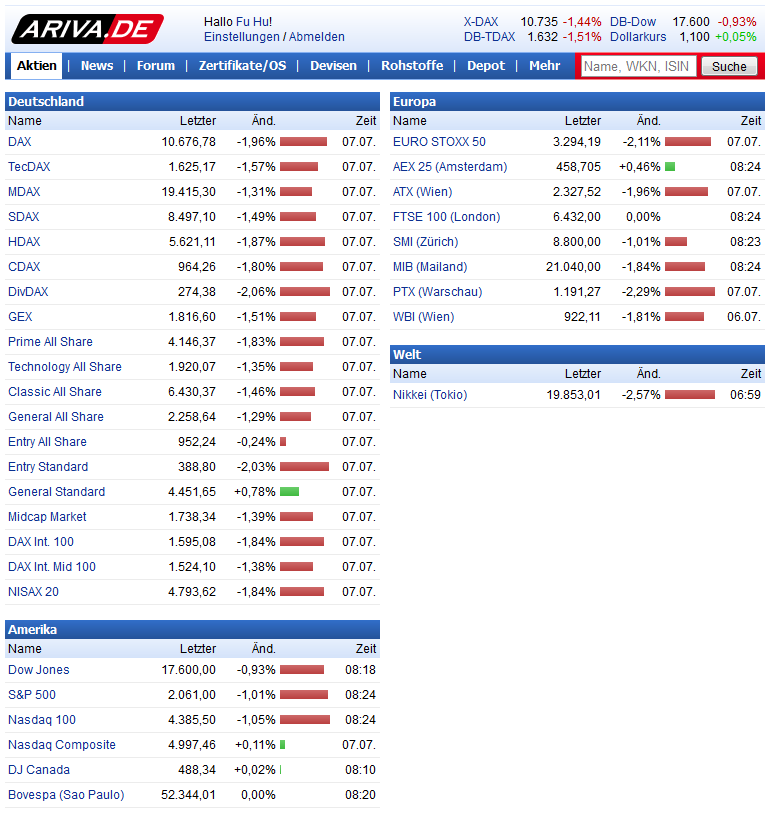
Task: Open NISAX 20 link
Action: [x=33, y=592]
